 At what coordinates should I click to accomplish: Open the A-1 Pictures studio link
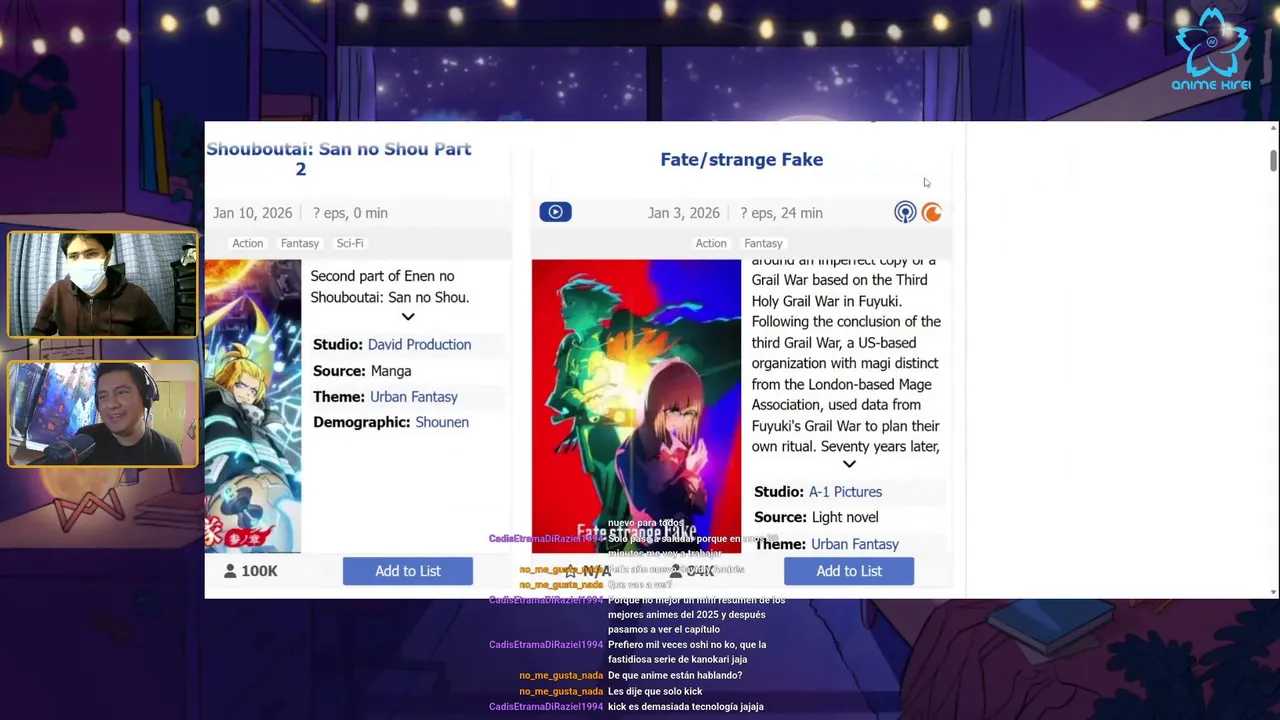pyautogui.click(x=845, y=492)
